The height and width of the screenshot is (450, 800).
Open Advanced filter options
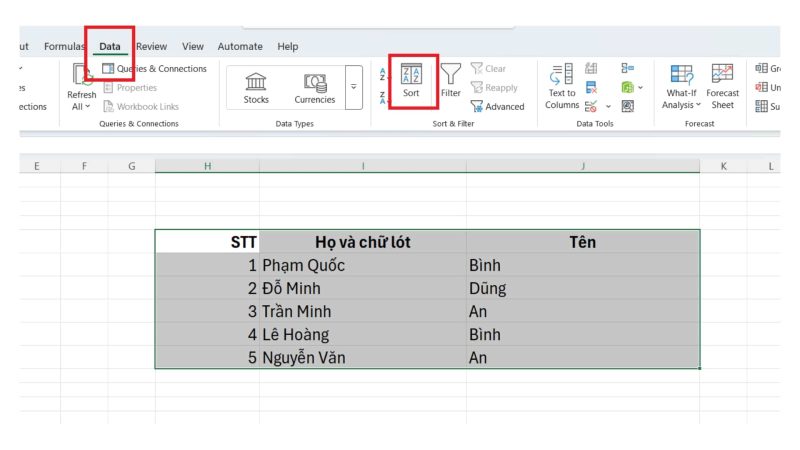(497, 106)
